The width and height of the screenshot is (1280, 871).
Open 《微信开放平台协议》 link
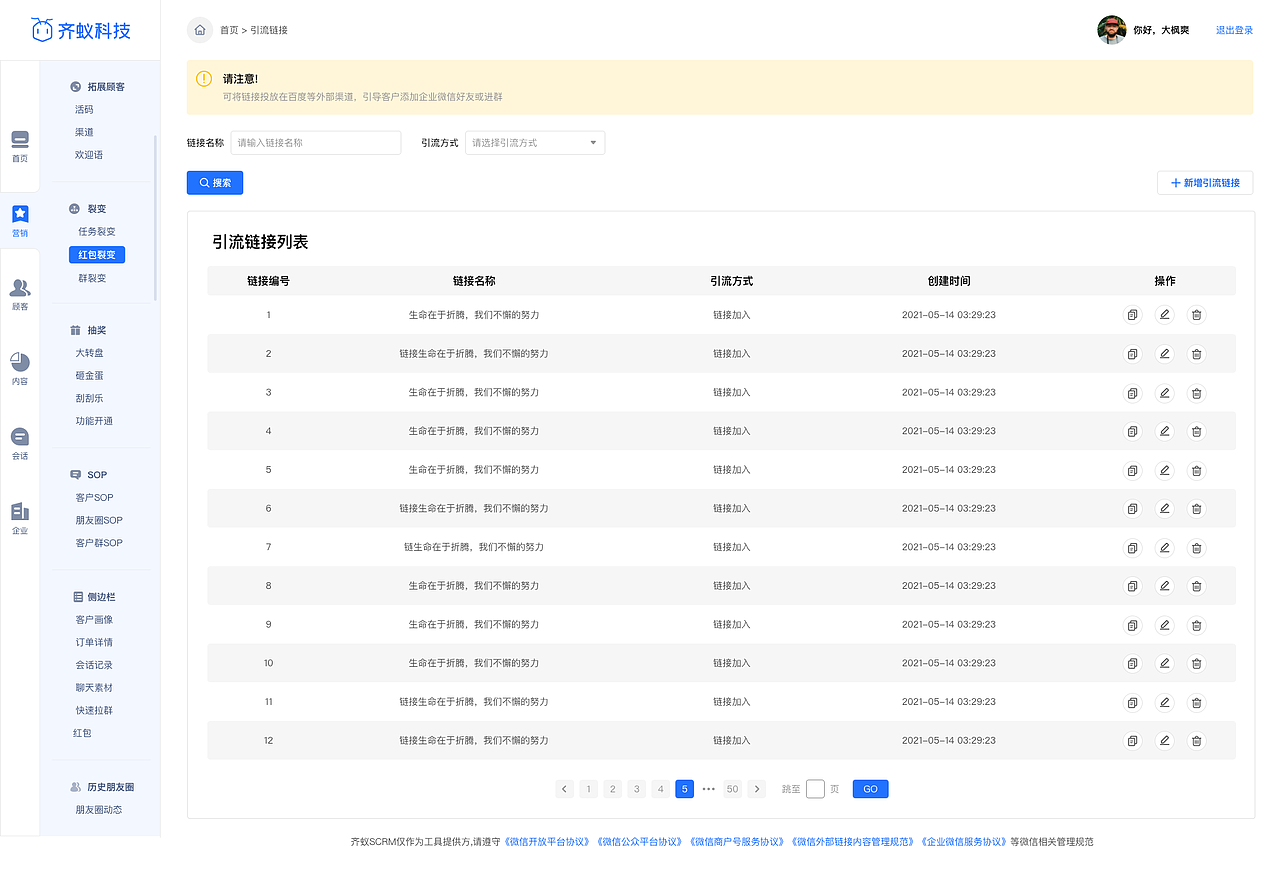(547, 842)
